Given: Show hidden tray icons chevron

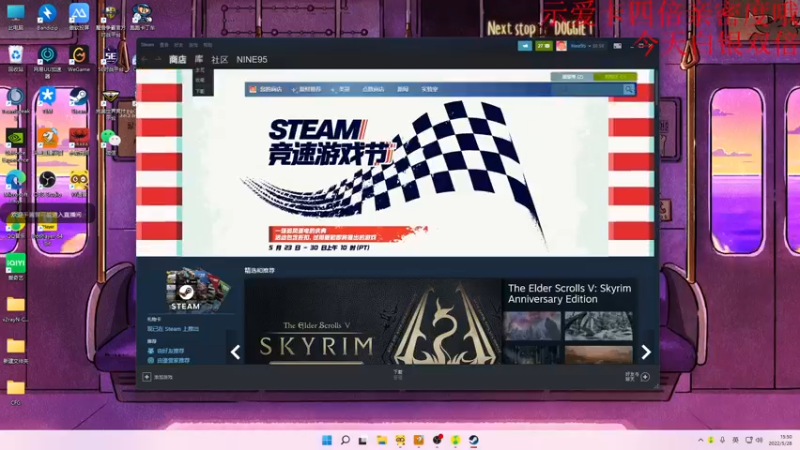Looking at the screenshot, I should pyautogui.click(x=701, y=440).
